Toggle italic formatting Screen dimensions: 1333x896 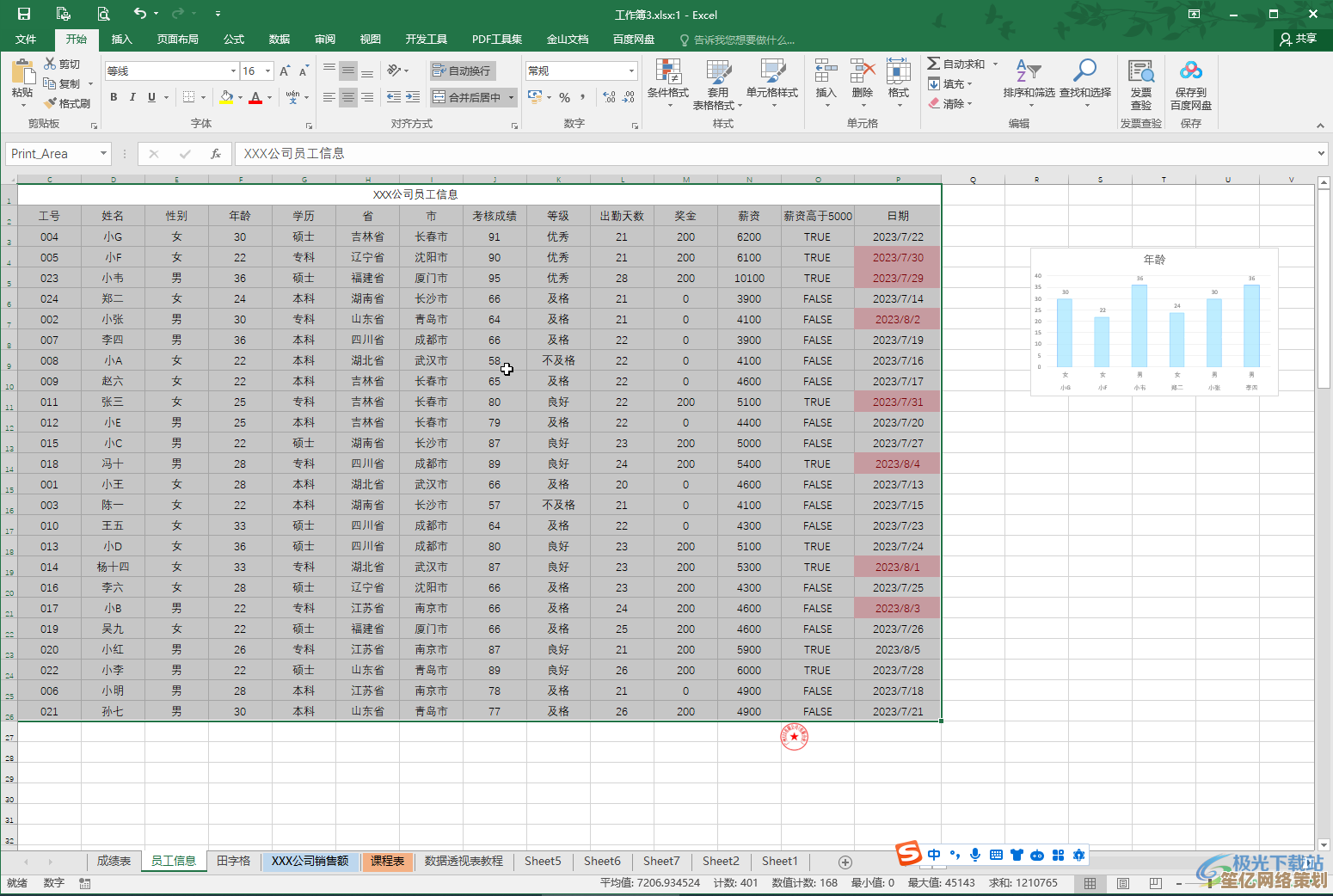132,97
